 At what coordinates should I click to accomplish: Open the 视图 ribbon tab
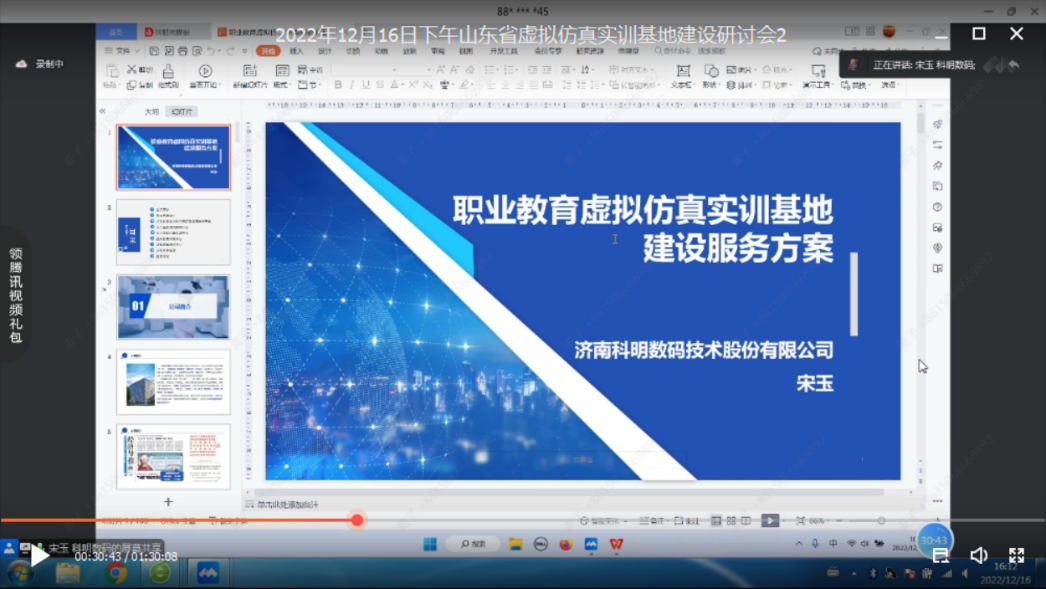click(466, 51)
